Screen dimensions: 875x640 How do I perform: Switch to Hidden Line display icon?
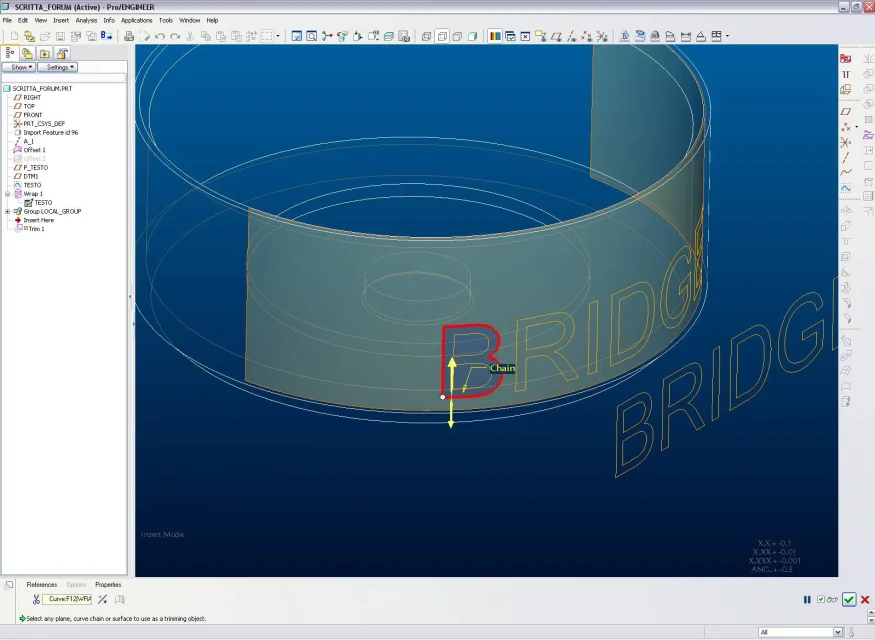[x=442, y=36]
